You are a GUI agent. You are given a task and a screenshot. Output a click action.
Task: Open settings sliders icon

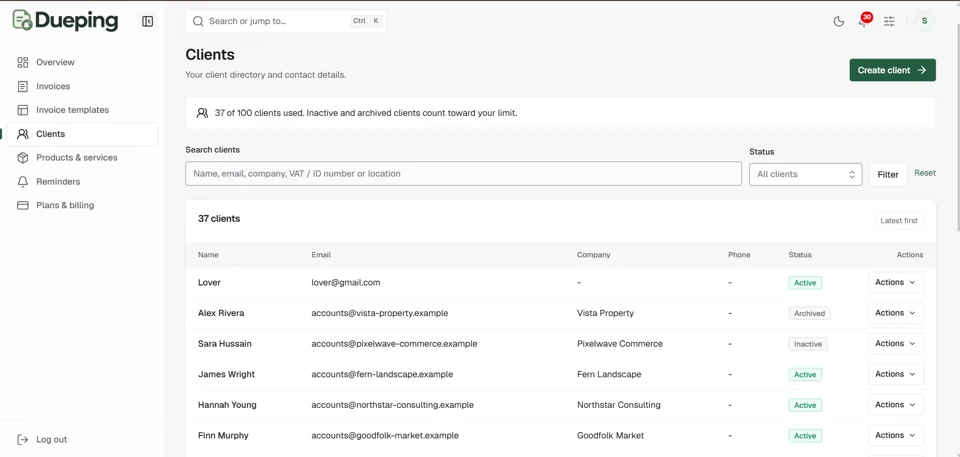889,21
